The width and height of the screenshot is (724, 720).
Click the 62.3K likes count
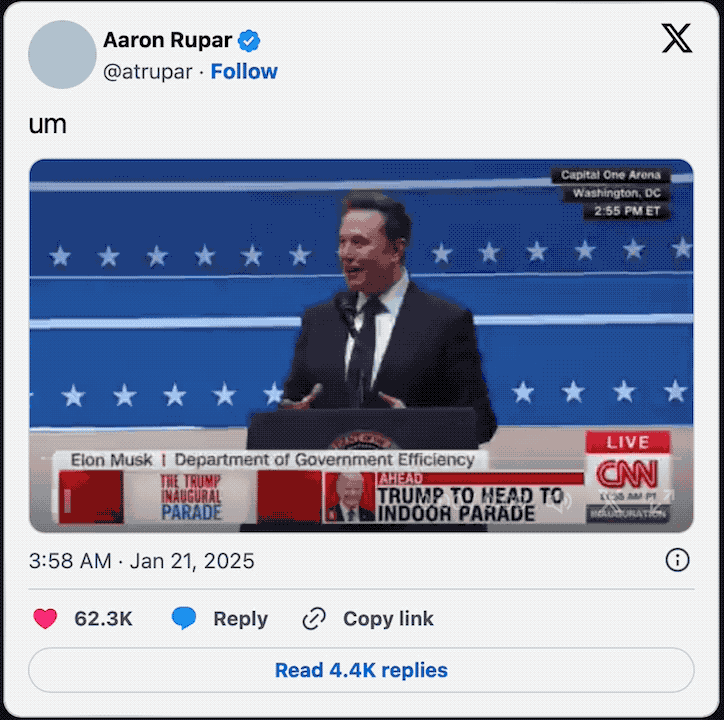point(103,619)
